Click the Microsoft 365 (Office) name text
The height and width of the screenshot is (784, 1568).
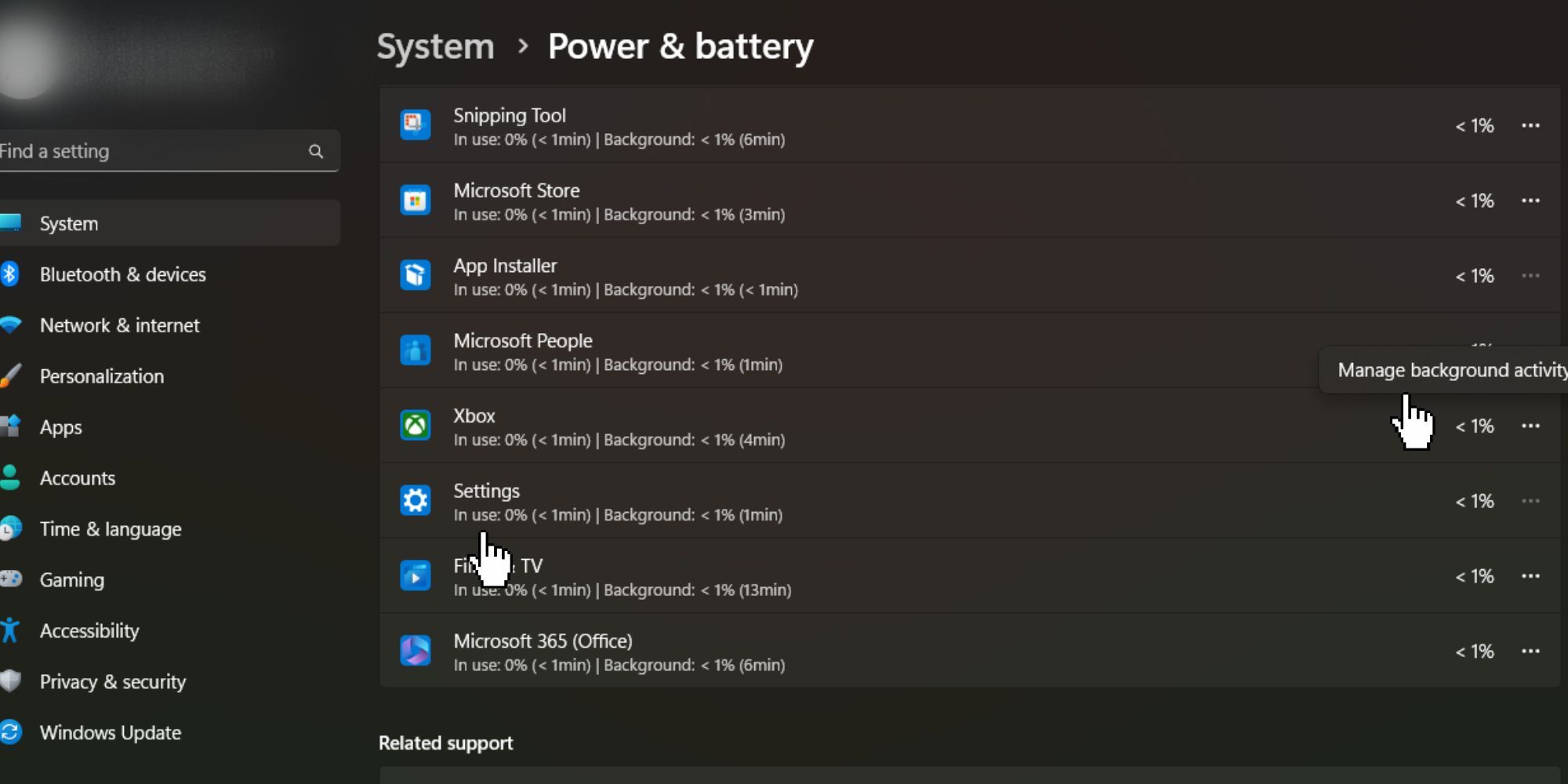[x=543, y=641]
